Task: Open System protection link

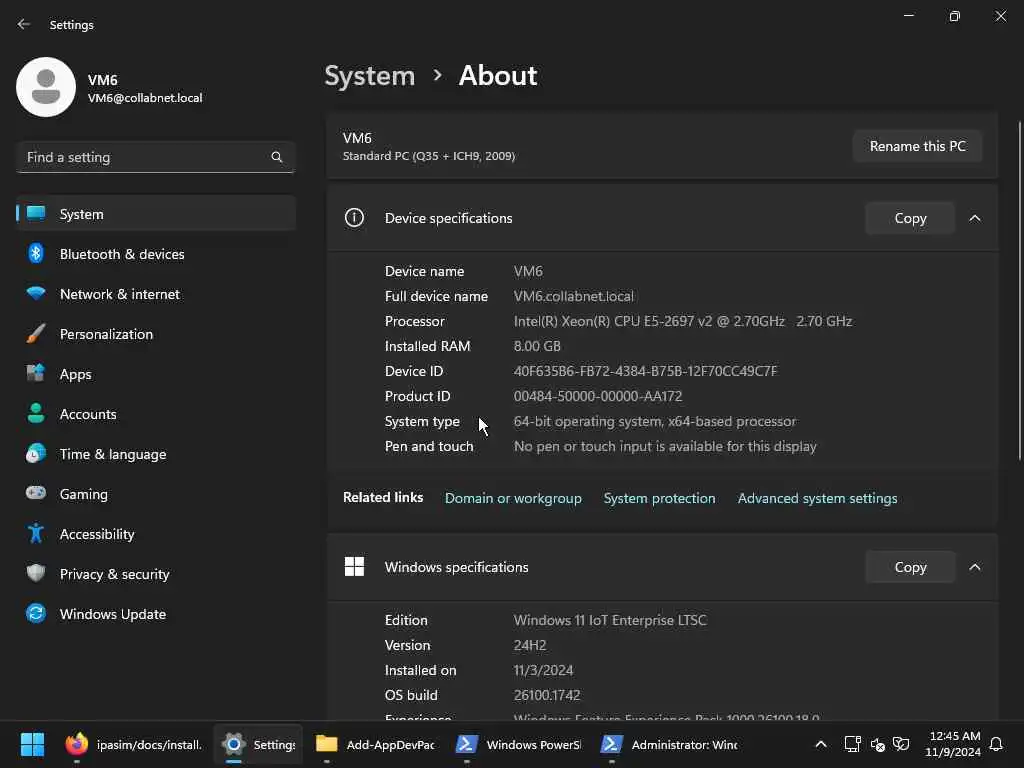Action: point(659,498)
